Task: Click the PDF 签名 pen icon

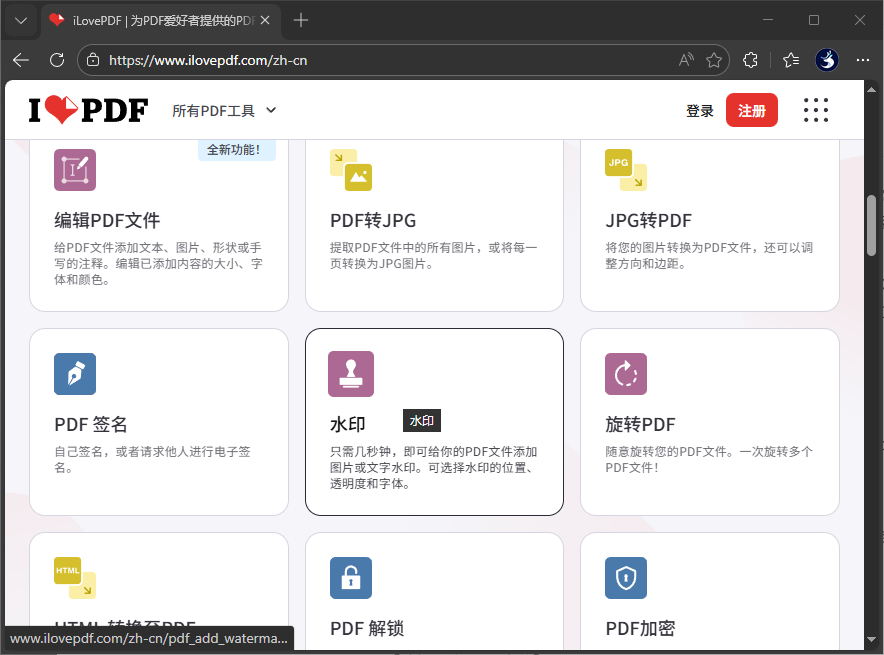Action: click(x=73, y=373)
